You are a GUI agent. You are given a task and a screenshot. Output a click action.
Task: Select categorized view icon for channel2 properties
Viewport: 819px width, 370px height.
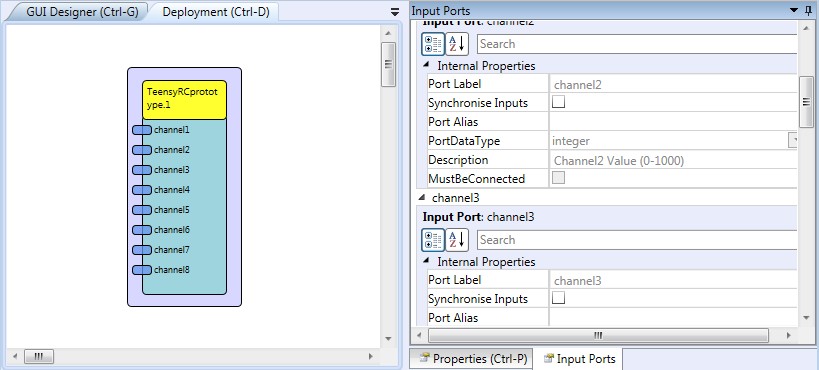click(x=433, y=44)
